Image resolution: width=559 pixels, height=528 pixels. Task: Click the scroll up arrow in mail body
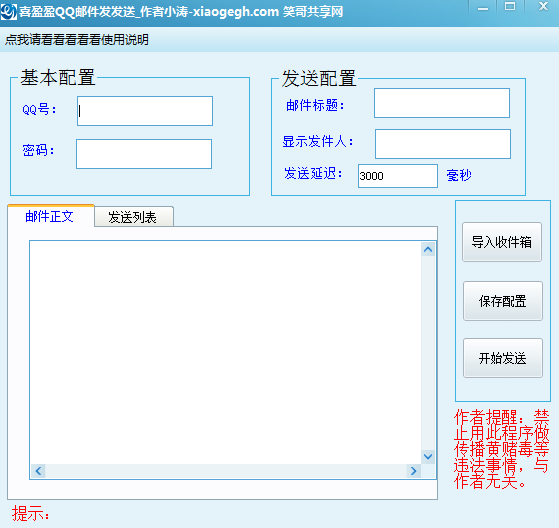pos(428,250)
